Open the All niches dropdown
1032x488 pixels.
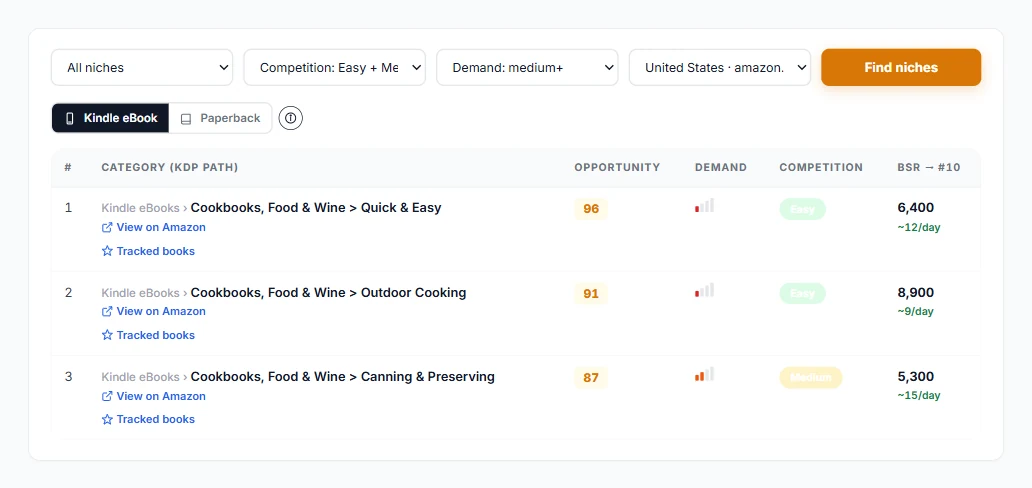[x=142, y=67]
